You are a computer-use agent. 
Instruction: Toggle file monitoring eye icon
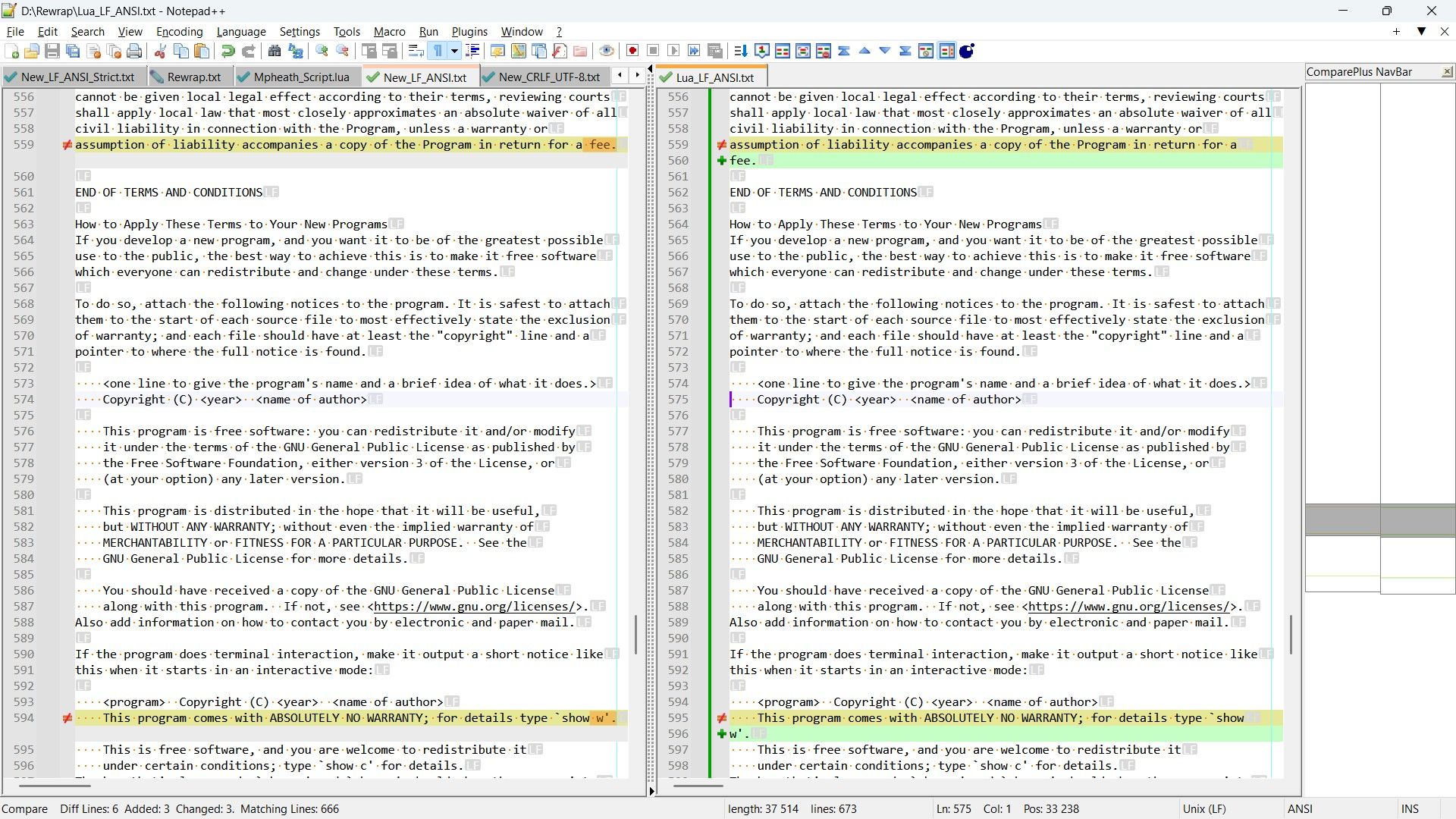tap(606, 51)
